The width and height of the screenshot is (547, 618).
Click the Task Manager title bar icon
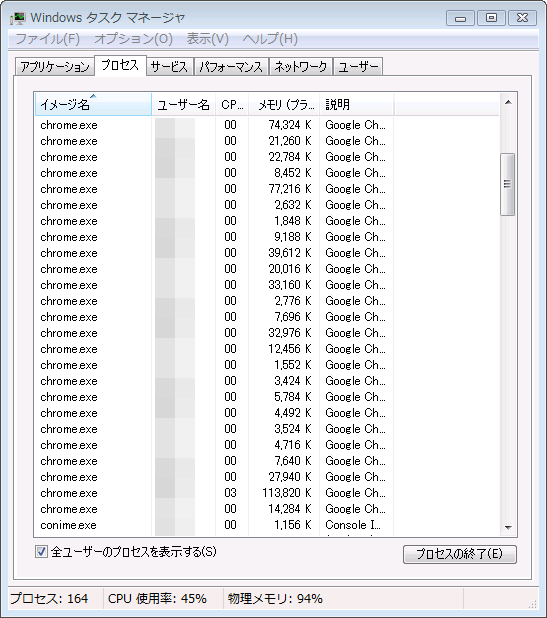point(18,18)
